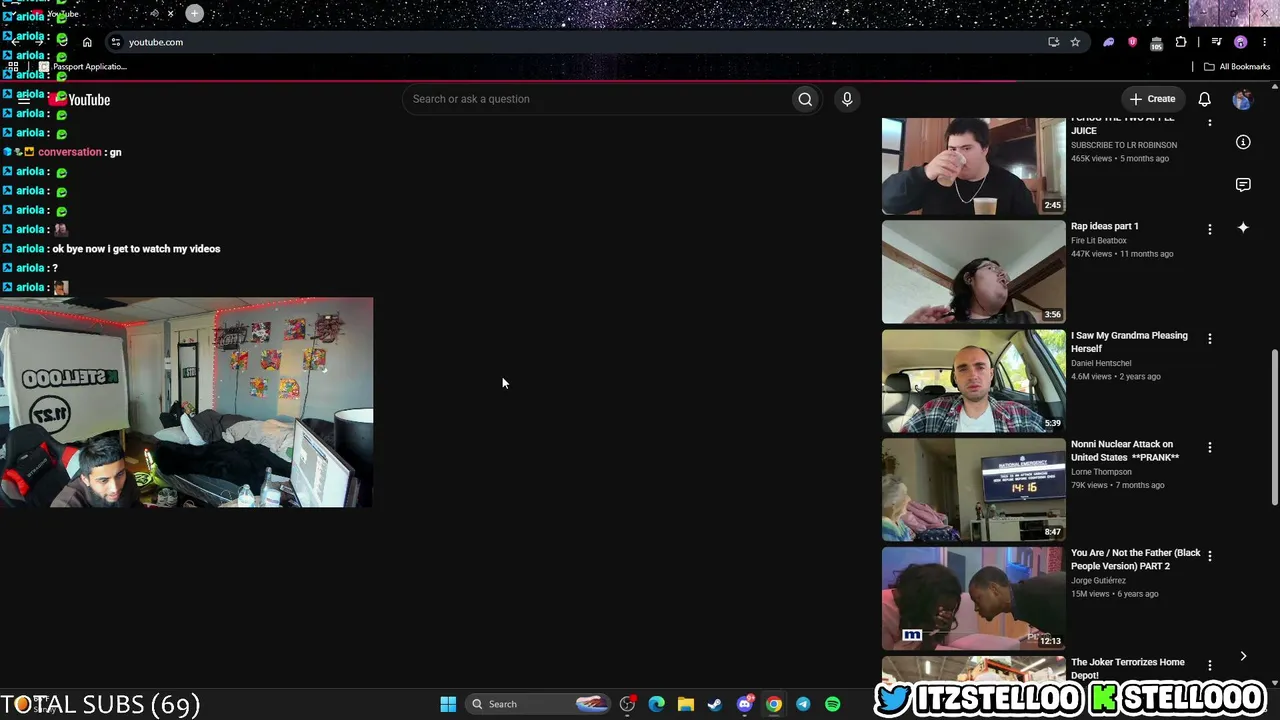Open the video title Rap ideas part 1
Image resolution: width=1280 pixels, height=720 pixels.
[1105, 226]
